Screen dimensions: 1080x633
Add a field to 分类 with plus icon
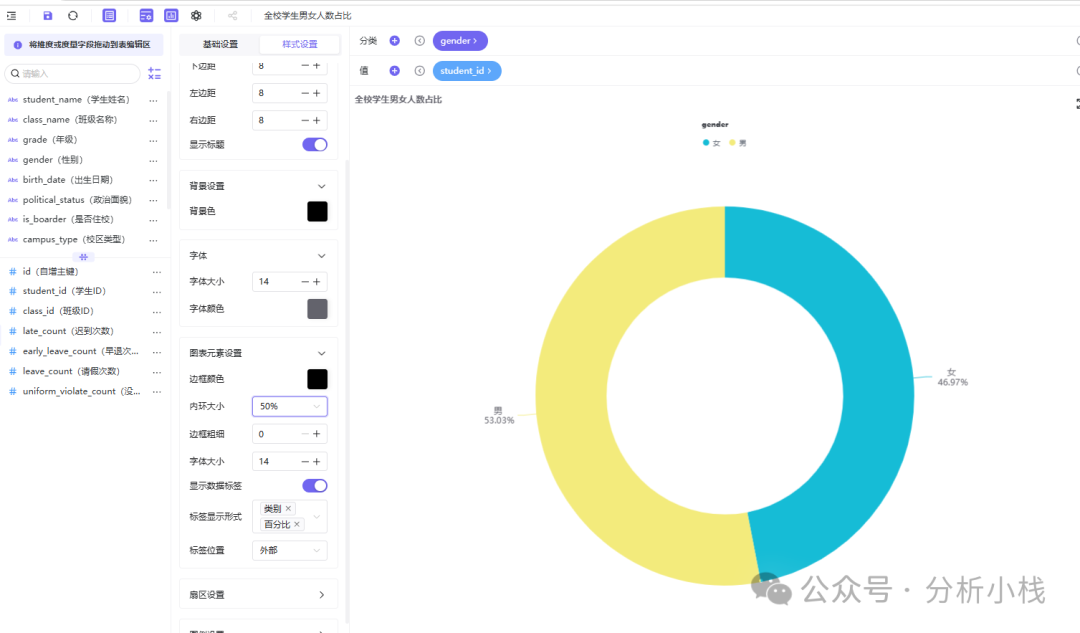tap(395, 41)
